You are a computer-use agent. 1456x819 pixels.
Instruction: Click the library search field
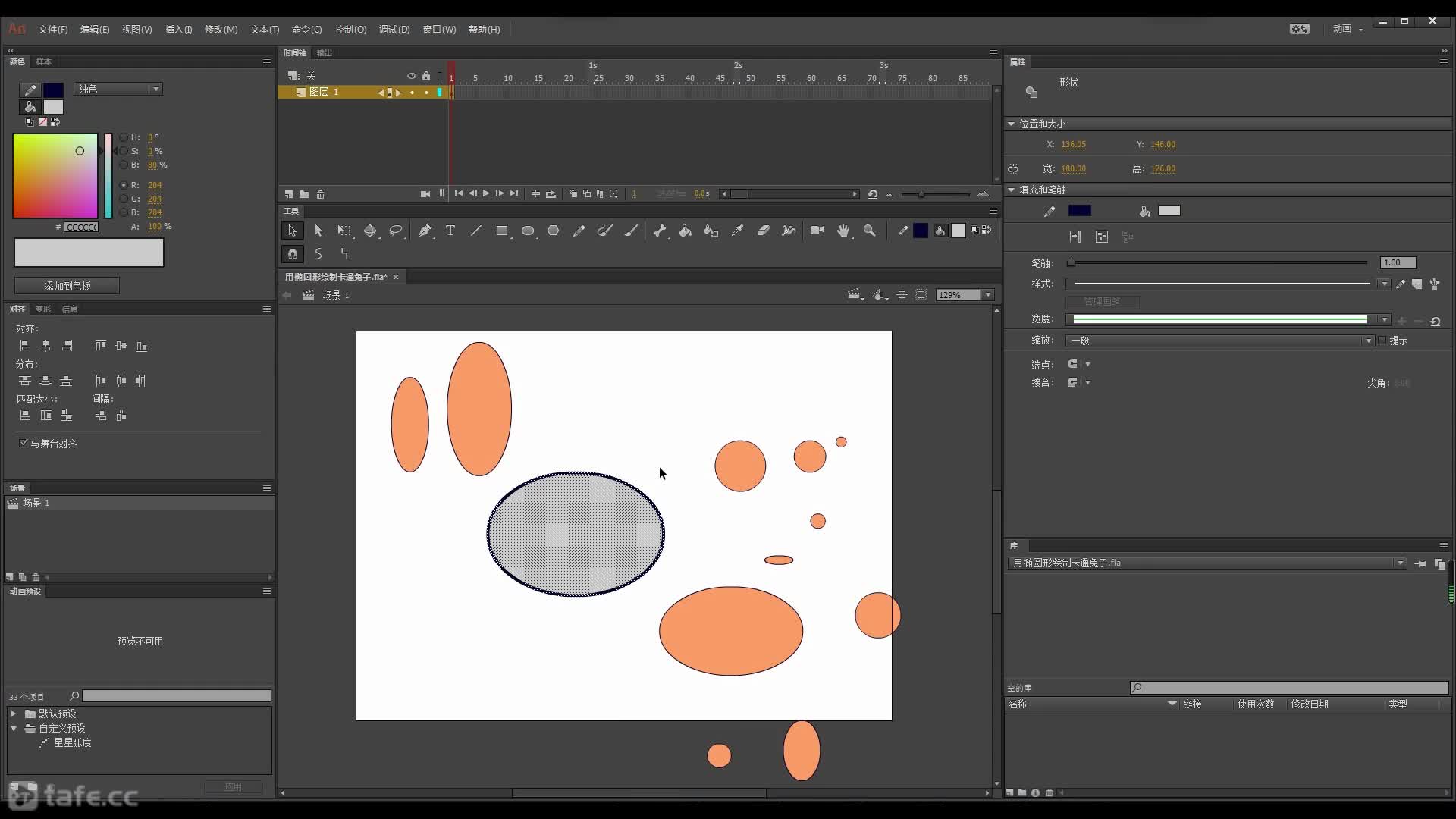[x=1289, y=688]
